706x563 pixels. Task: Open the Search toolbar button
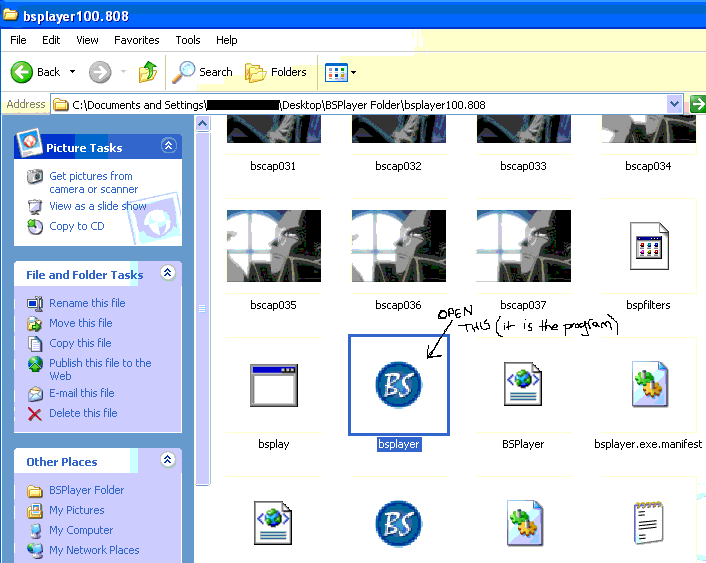click(x=203, y=72)
